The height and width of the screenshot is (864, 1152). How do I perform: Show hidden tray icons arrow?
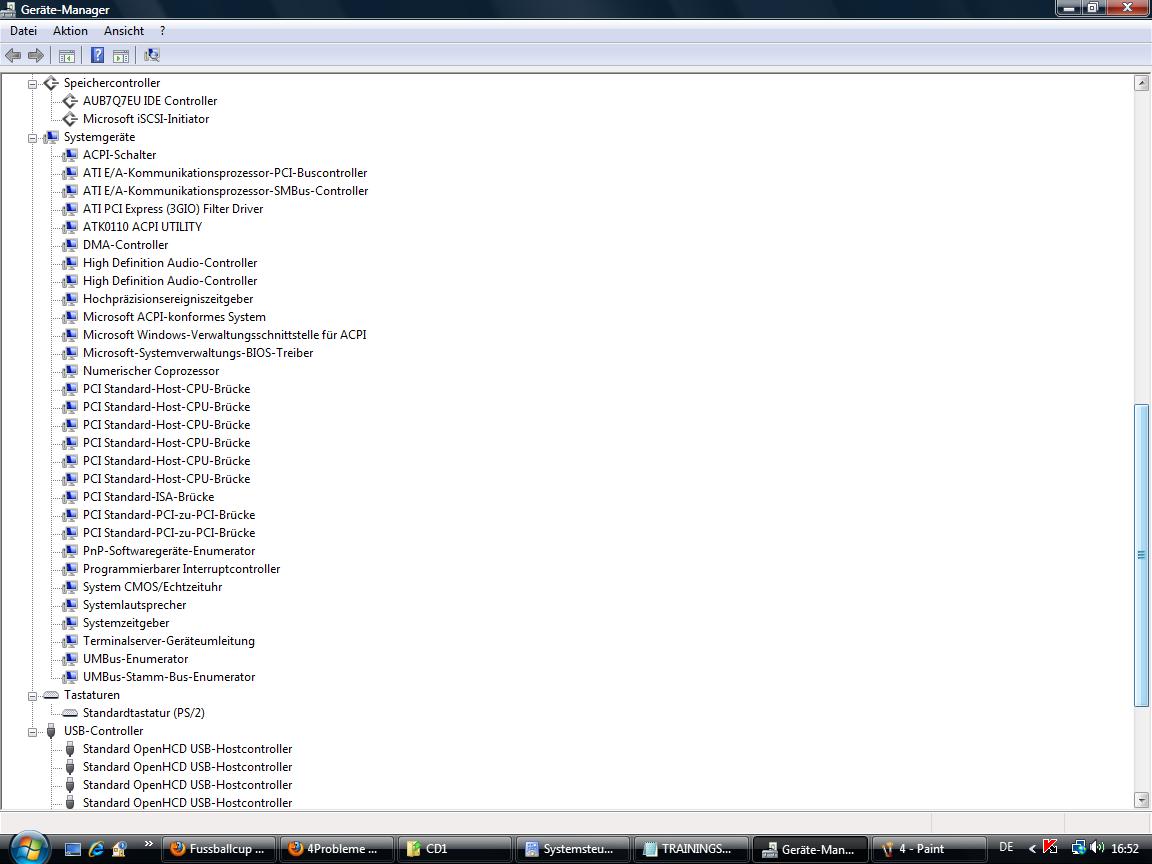[x=1032, y=849]
